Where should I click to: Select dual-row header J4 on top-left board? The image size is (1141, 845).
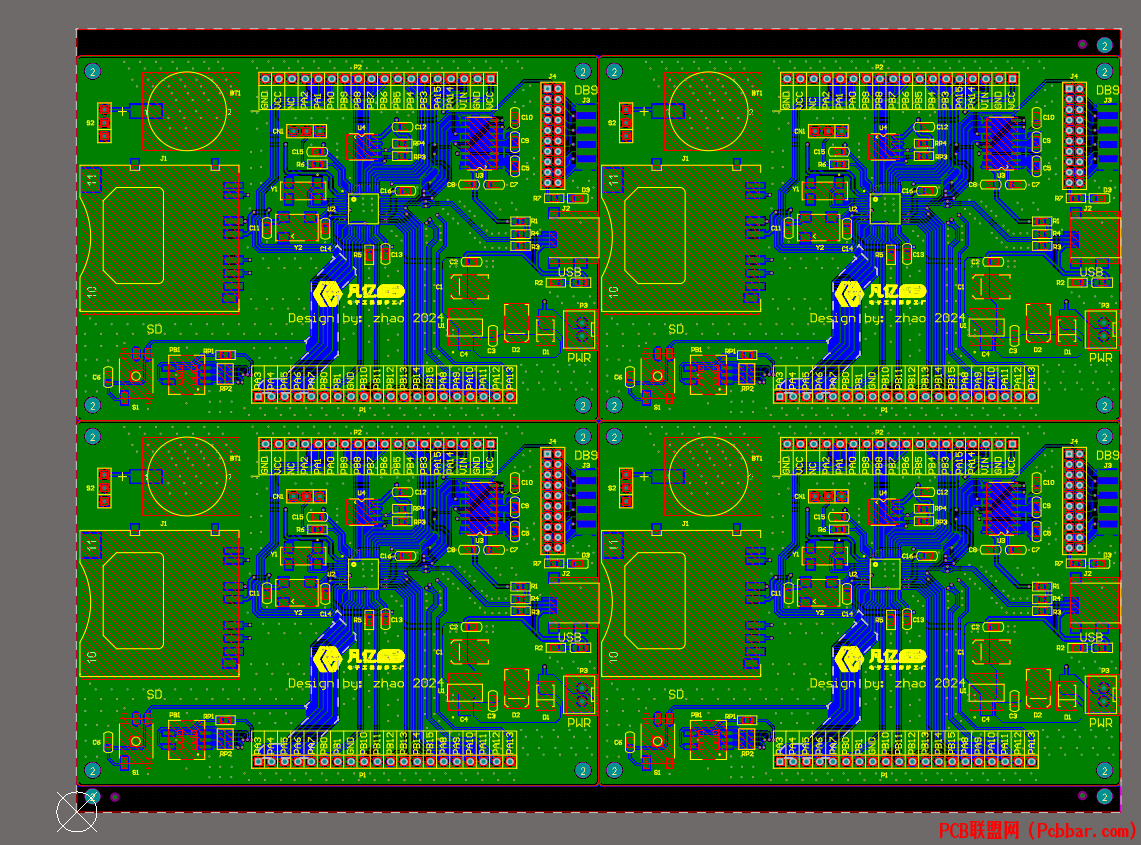tap(553, 135)
